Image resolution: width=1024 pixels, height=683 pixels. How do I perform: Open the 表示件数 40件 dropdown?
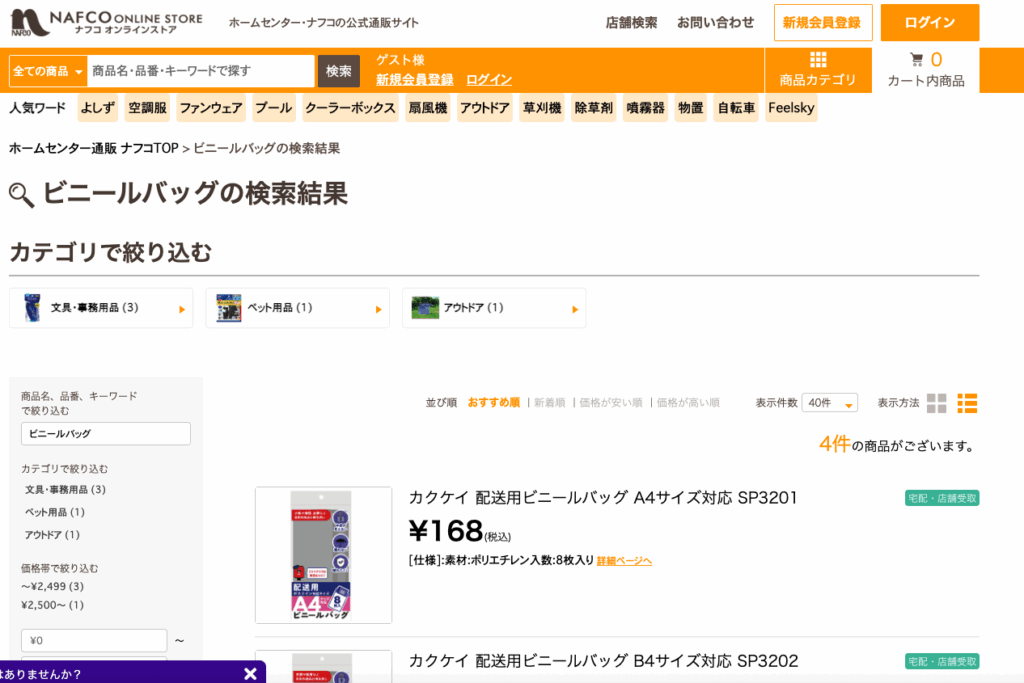click(x=829, y=403)
